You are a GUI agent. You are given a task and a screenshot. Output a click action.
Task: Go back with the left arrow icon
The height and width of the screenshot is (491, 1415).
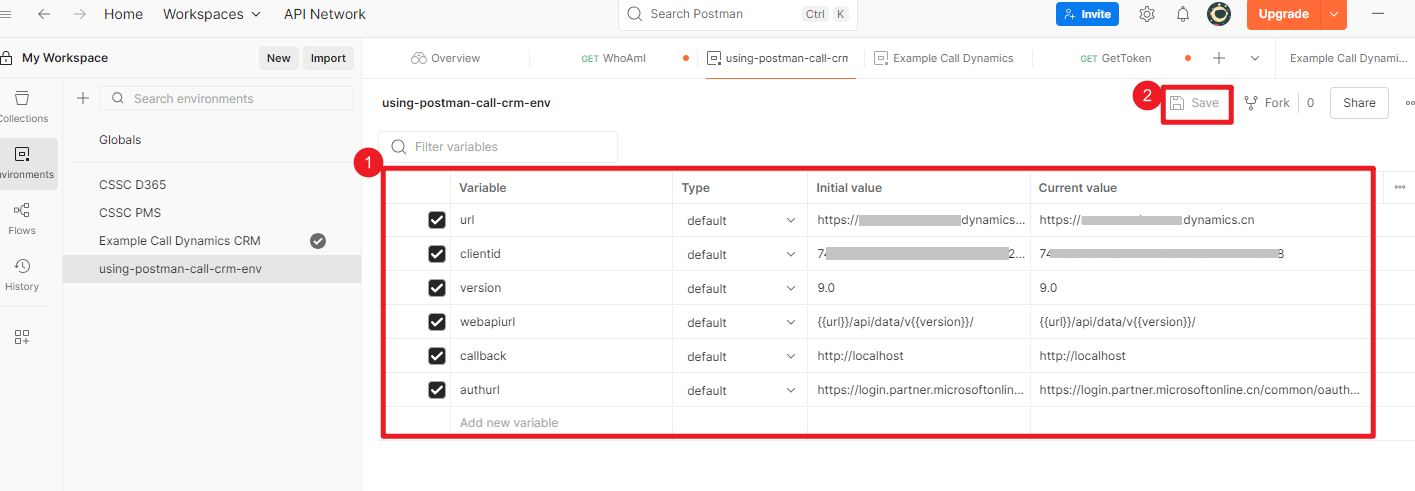(x=44, y=14)
